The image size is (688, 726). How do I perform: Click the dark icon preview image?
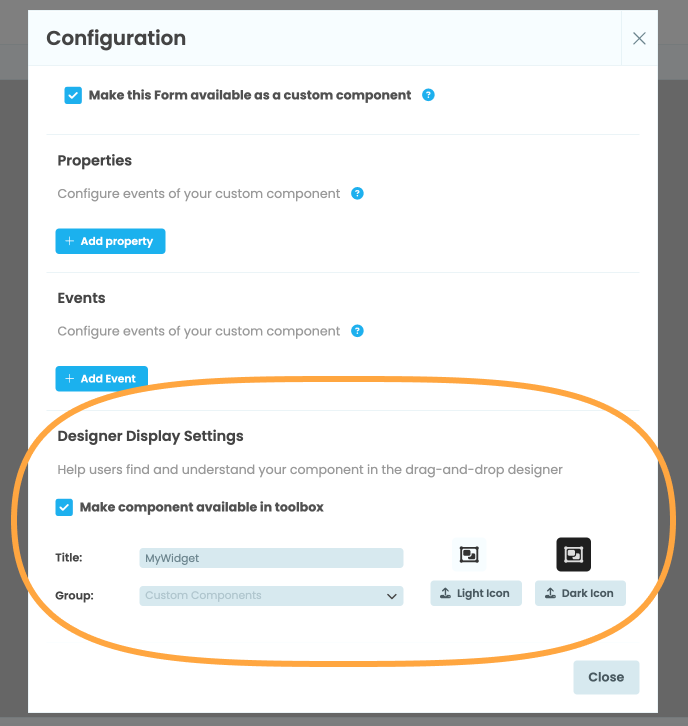pos(573,554)
